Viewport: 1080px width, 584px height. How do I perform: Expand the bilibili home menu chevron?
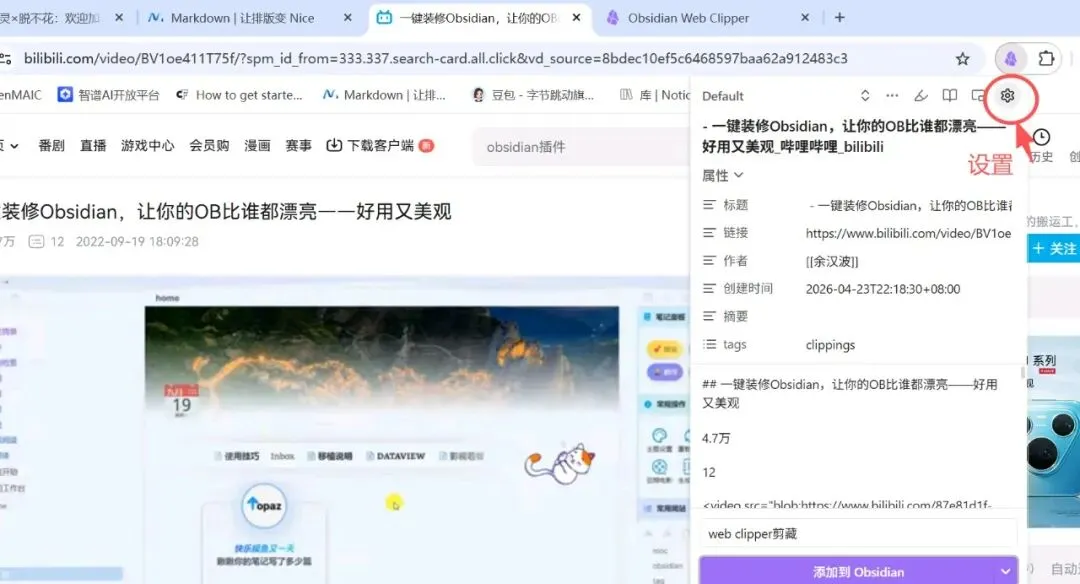coord(14,146)
